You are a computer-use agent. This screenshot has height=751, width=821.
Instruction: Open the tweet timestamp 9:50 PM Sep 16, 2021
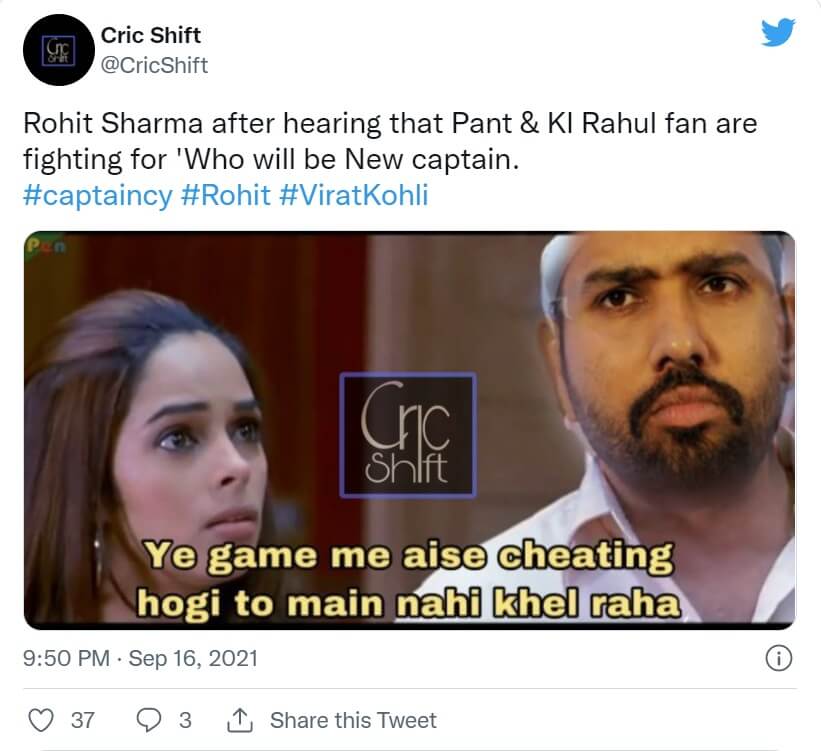point(140,658)
